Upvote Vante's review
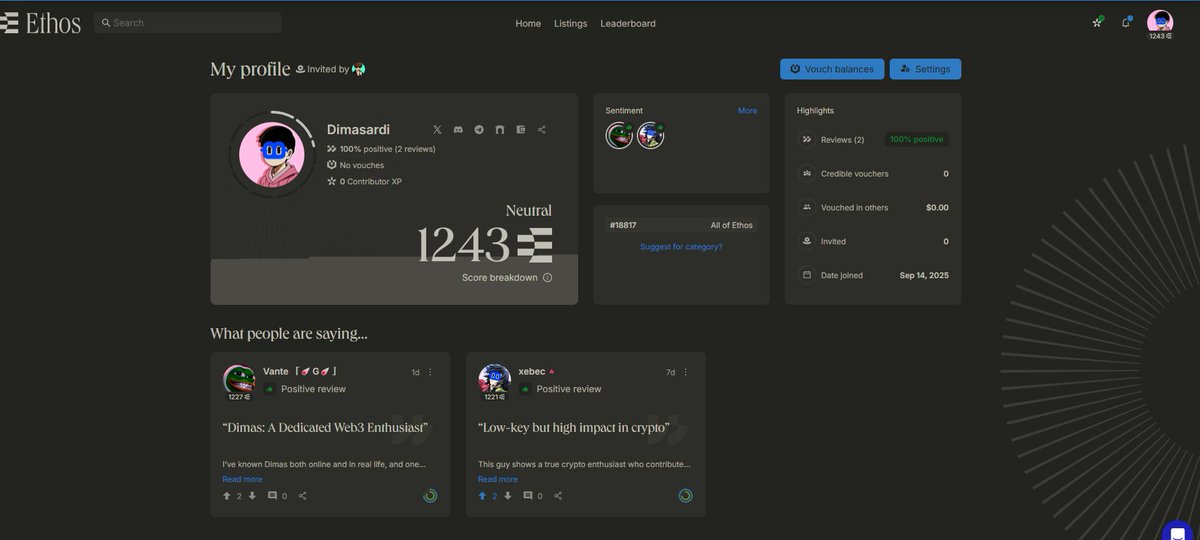Screen dimensions: 1200x540 (227, 496)
